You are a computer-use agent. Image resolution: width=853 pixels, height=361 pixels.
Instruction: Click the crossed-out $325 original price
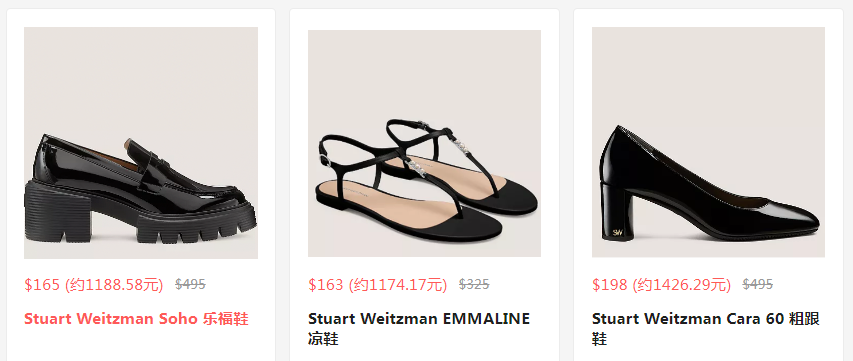pos(474,284)
